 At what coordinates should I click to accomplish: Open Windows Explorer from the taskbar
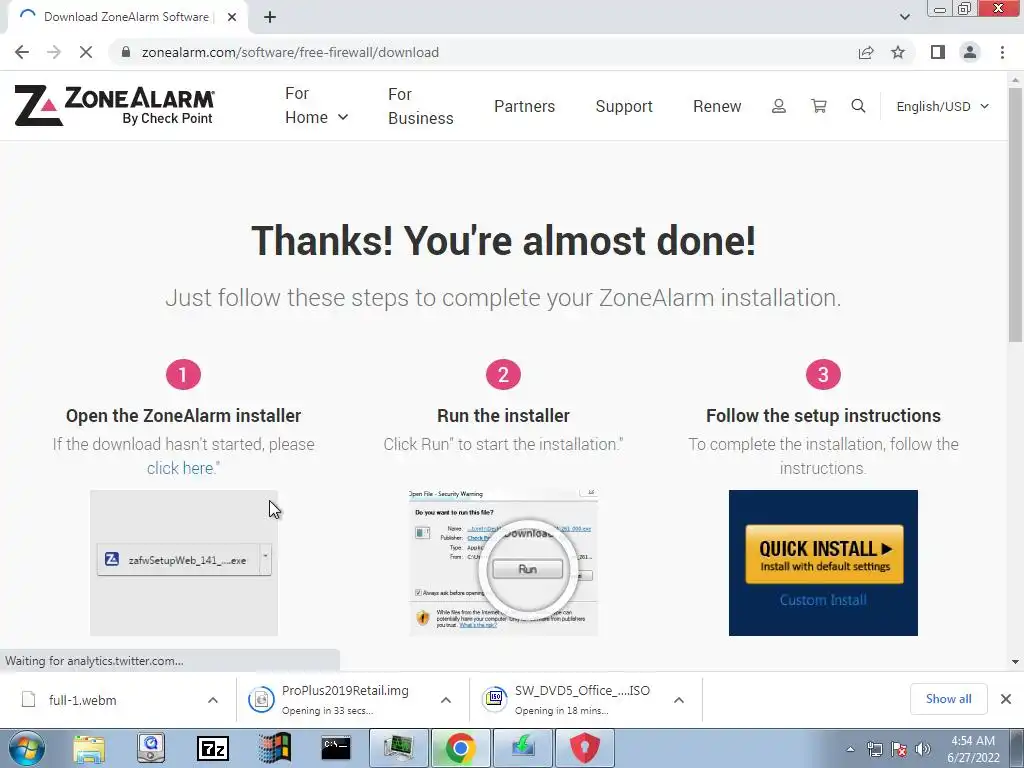tap(89, 748)
